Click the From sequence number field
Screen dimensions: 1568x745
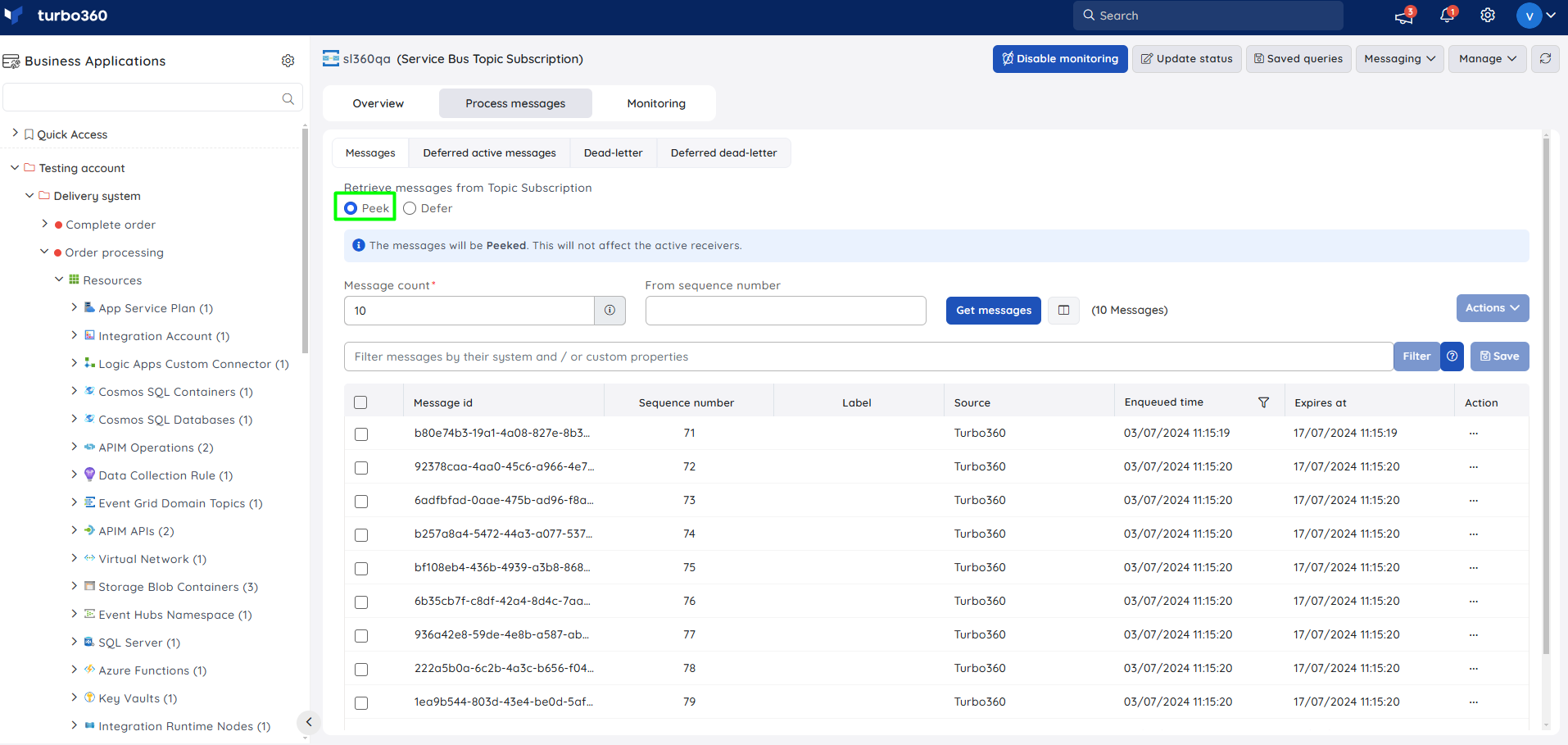786,311
